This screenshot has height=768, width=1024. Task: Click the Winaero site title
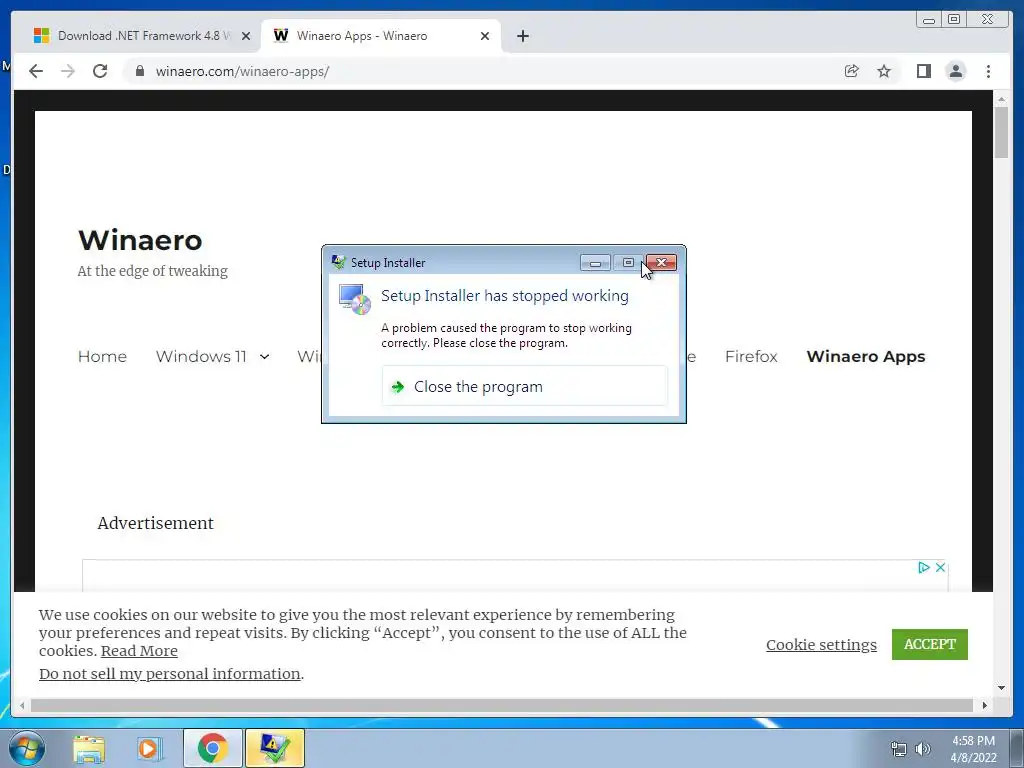pos(140,240)
